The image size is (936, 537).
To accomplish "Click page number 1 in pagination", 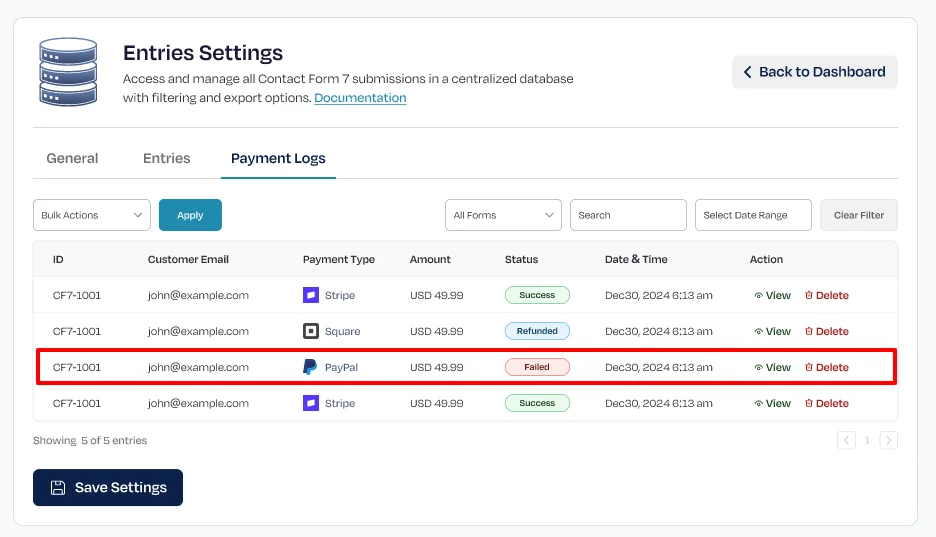I will click(867, 440).
